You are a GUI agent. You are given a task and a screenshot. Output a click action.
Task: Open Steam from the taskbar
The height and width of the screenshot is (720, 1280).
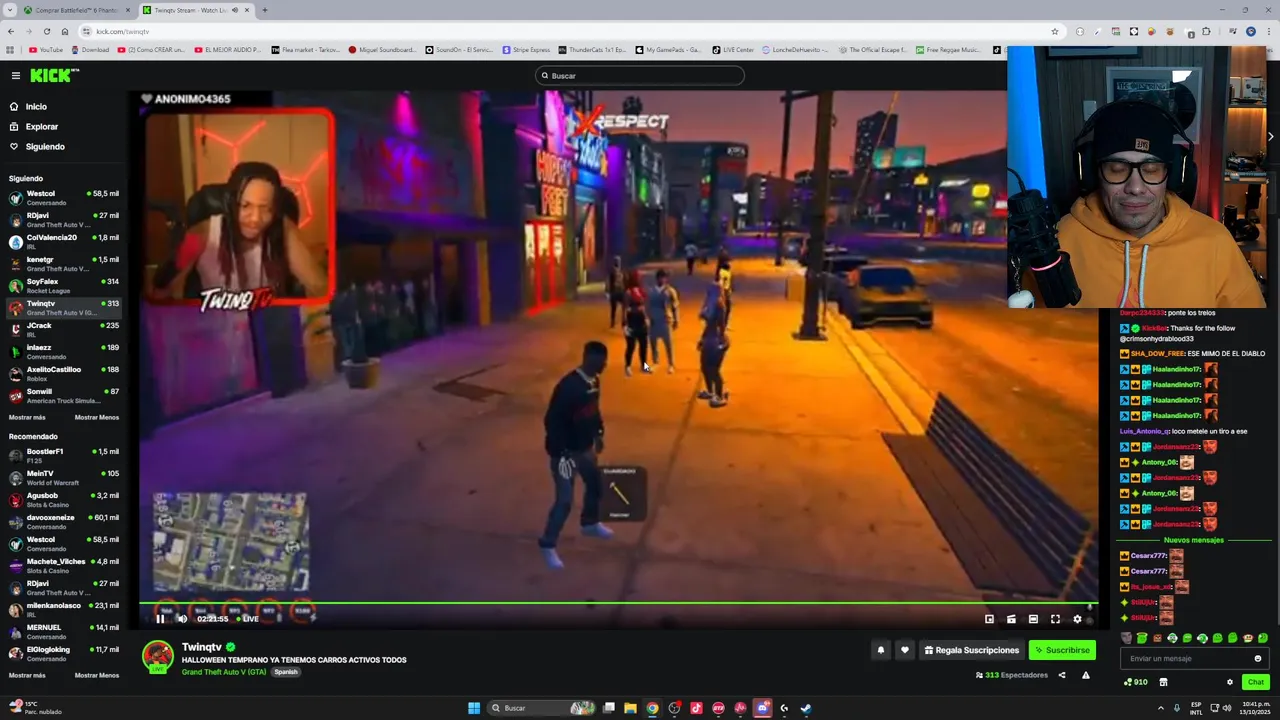tap(806, 708)
